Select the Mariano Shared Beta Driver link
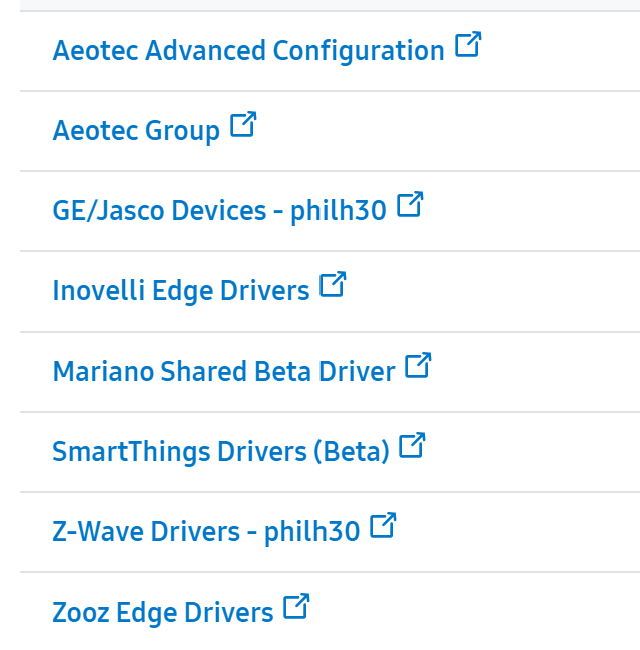 tap(224, 371)
